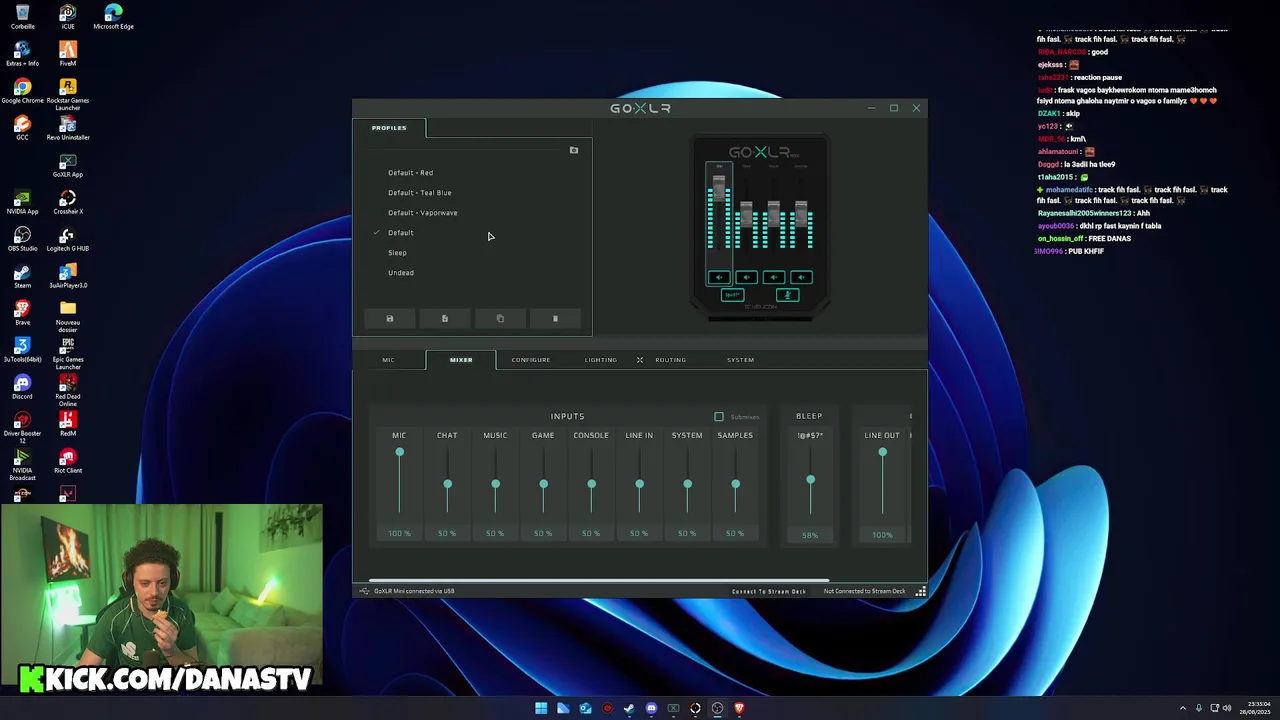Click the MIC volume slider handle
The image size is (1280, 720).
pyautogui.click(x=399, y=452)
